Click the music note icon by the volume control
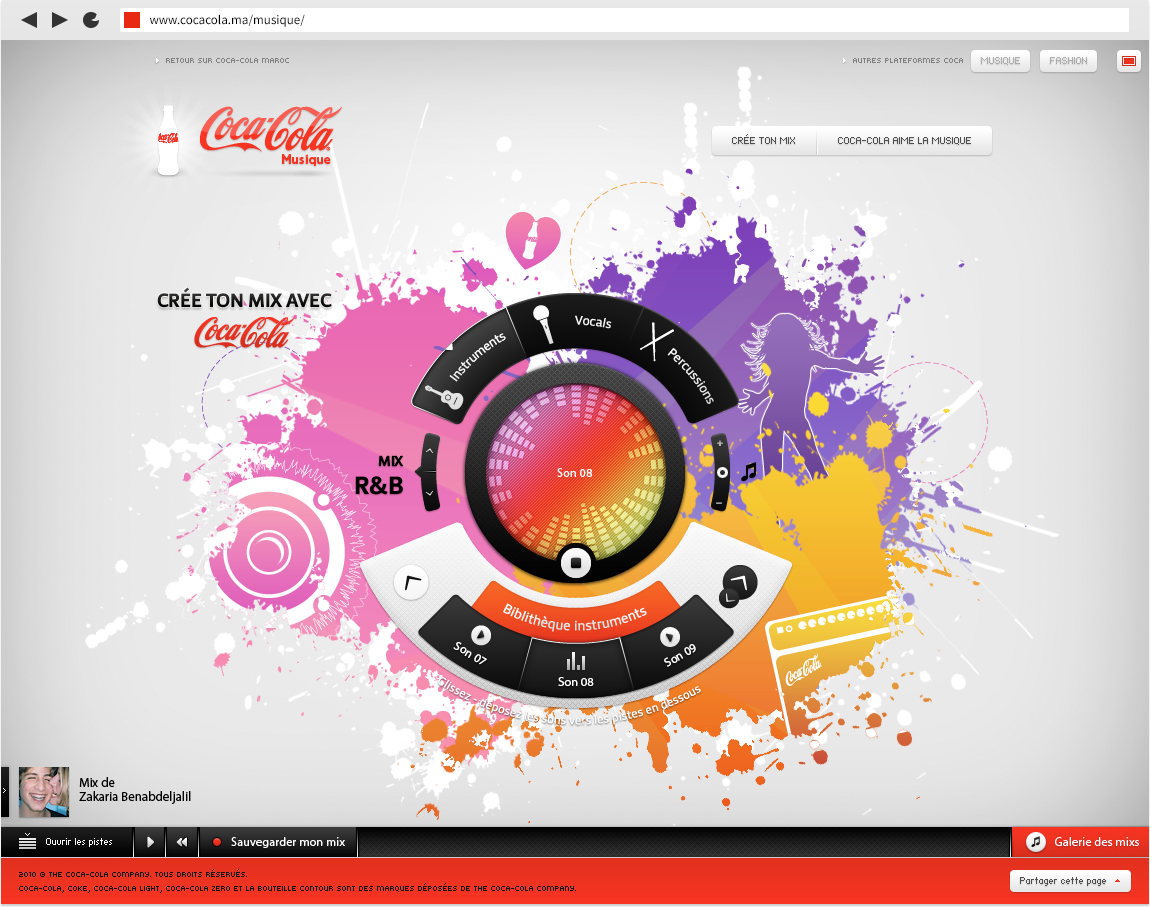 click(748, 471)
